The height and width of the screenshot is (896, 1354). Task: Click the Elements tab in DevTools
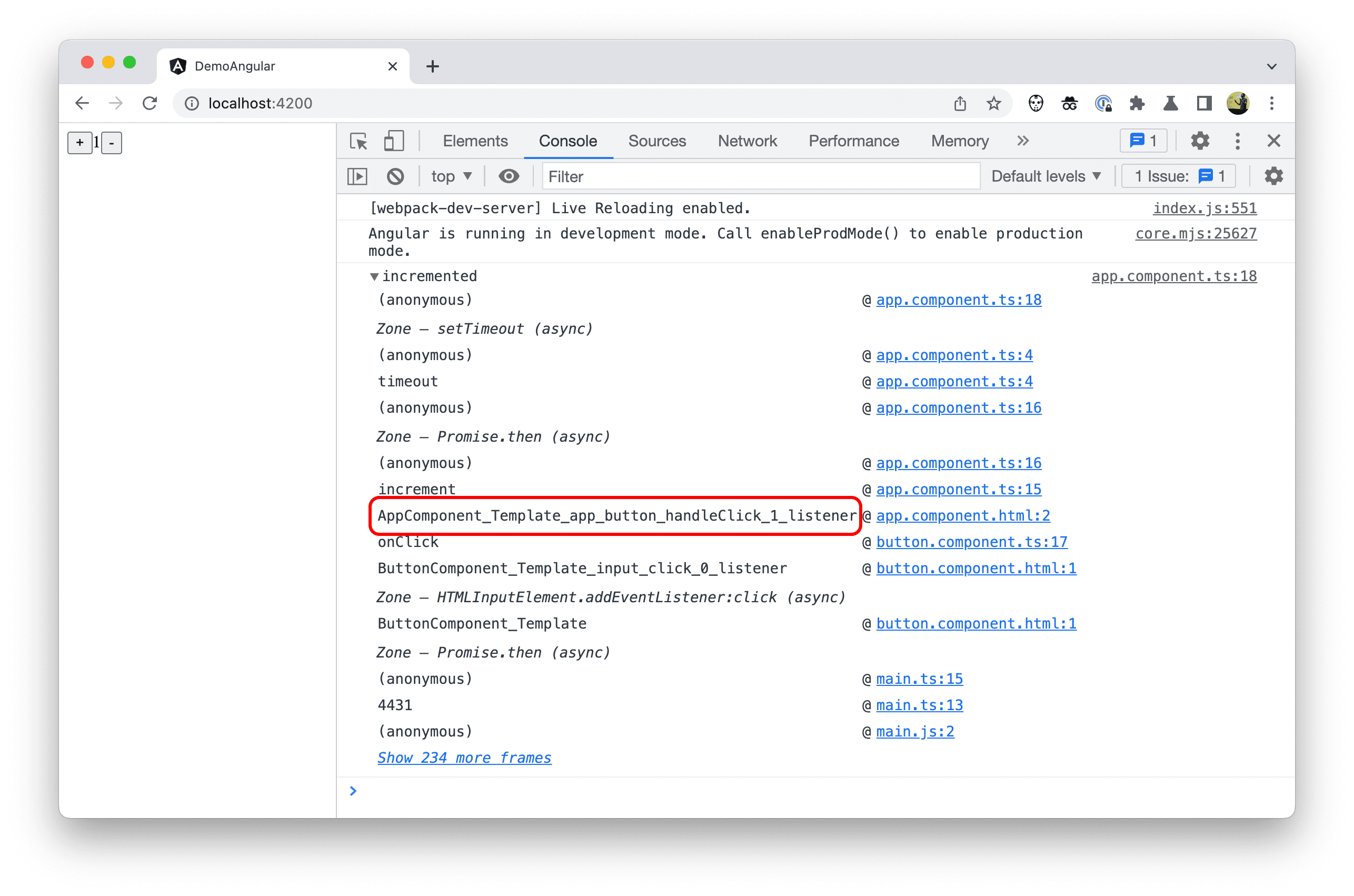(477, 140)
